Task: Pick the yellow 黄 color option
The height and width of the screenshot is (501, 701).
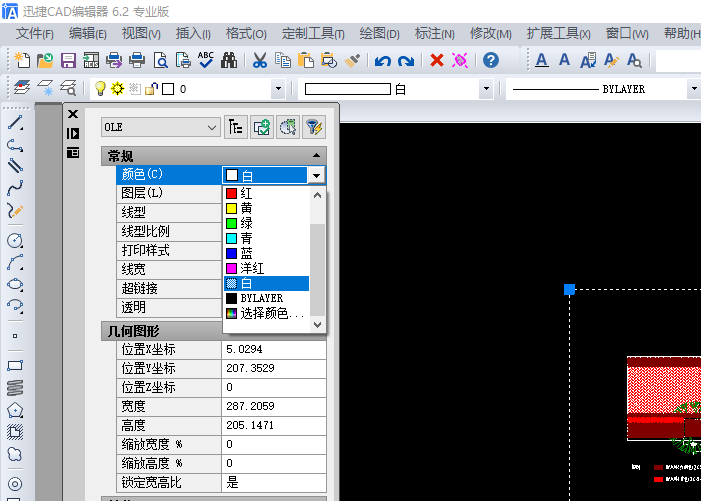Action: click(266, 208)
